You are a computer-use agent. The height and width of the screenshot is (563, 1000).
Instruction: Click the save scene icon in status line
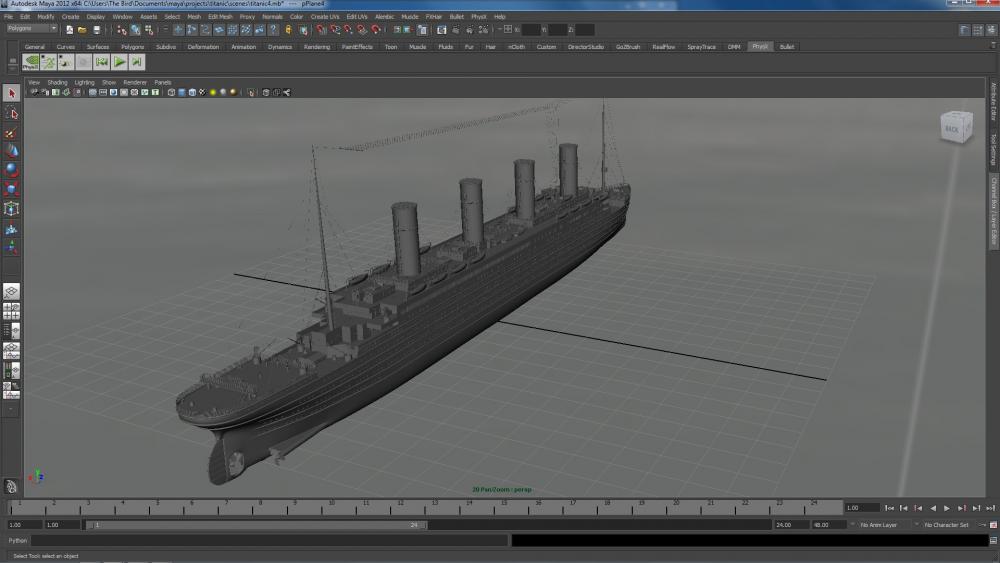[96, 30]
